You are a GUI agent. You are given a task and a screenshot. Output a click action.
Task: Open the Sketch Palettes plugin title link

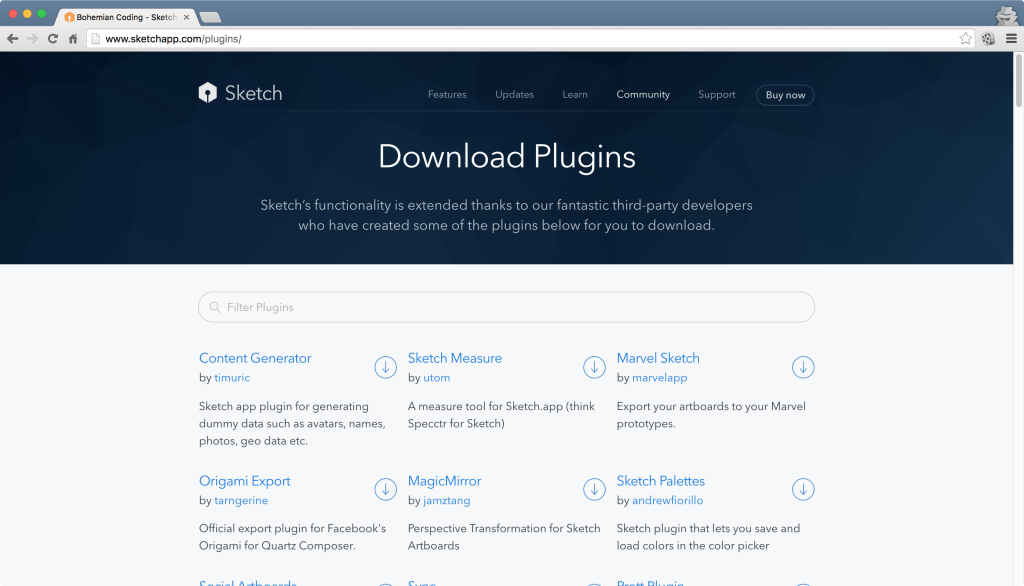[x=661, y=481]
